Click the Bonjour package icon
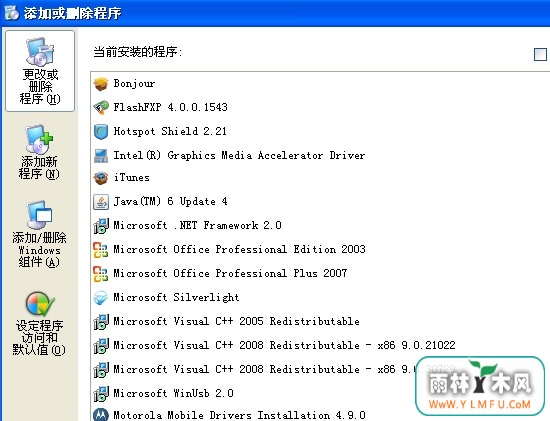Viewport: 550px width, 421px height. pyautogui.click(x=101, y=84)
